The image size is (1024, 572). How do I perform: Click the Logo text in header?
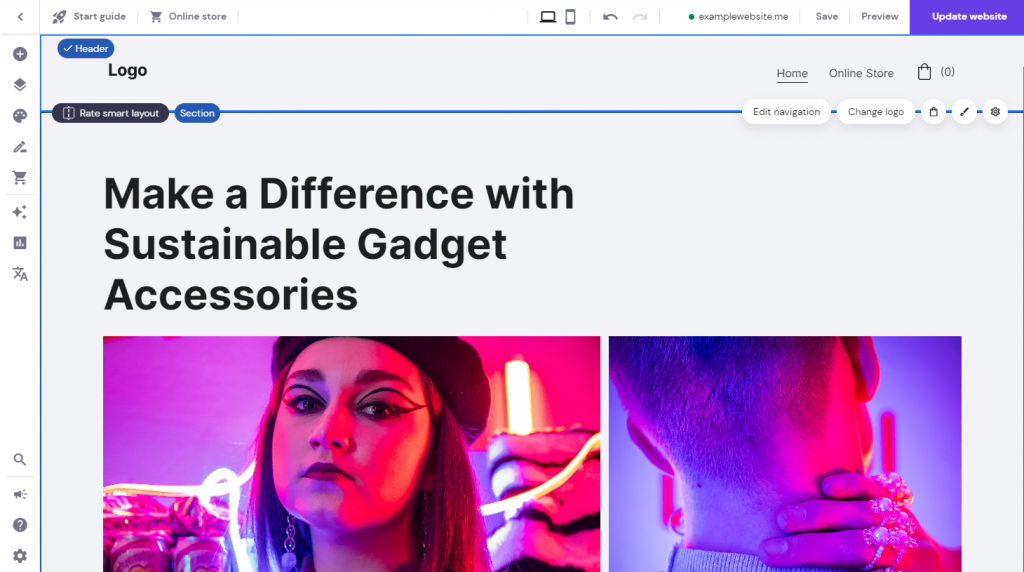tap(127, 71)
